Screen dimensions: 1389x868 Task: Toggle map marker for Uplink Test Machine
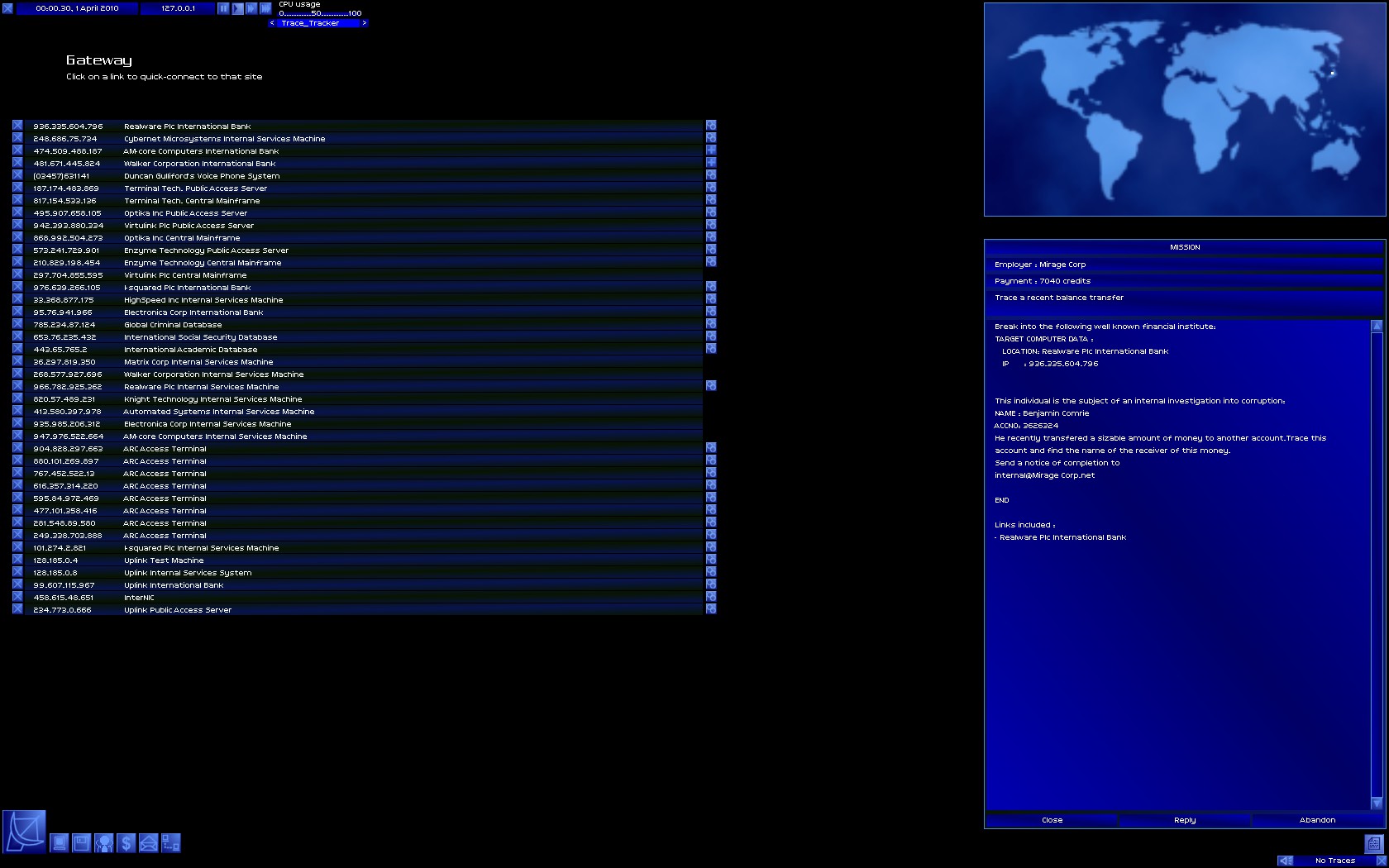pyautogui.click(x=711, y=560)
